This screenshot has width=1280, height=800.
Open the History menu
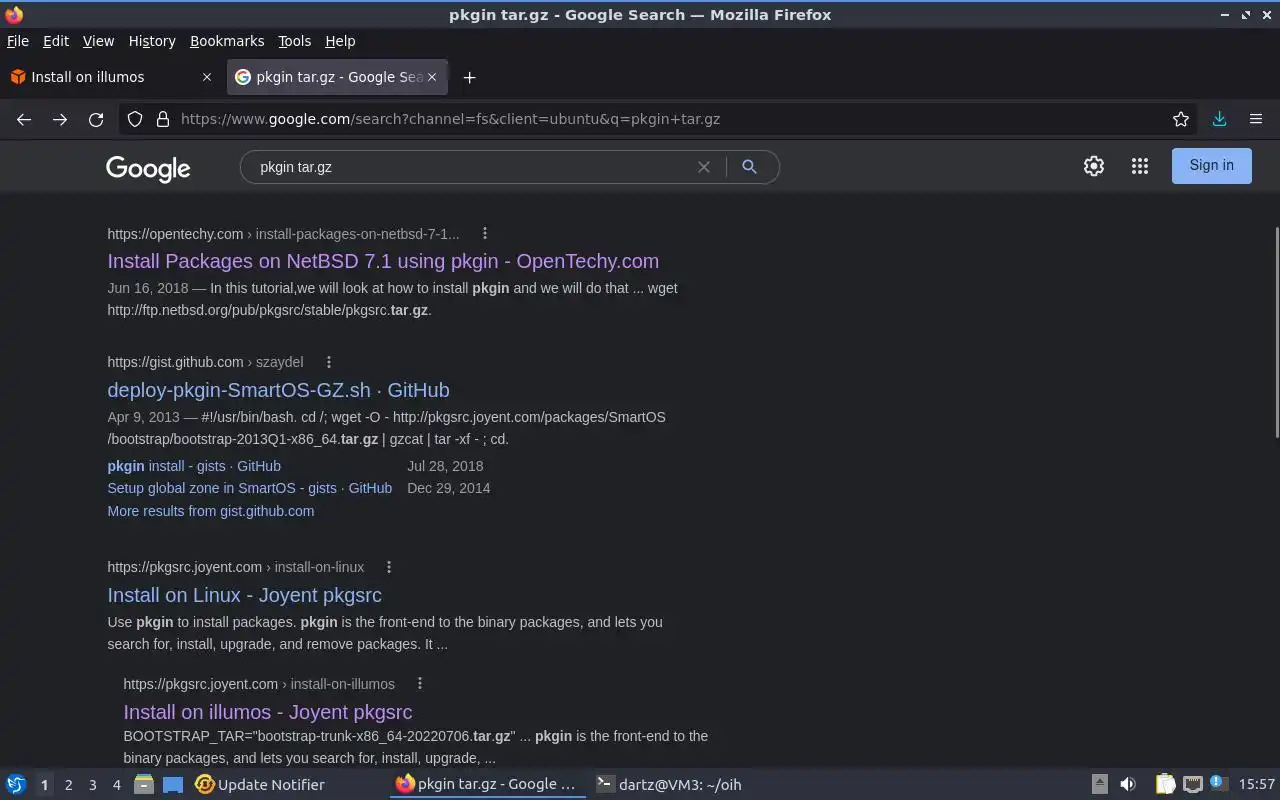[x=152, y=41]
